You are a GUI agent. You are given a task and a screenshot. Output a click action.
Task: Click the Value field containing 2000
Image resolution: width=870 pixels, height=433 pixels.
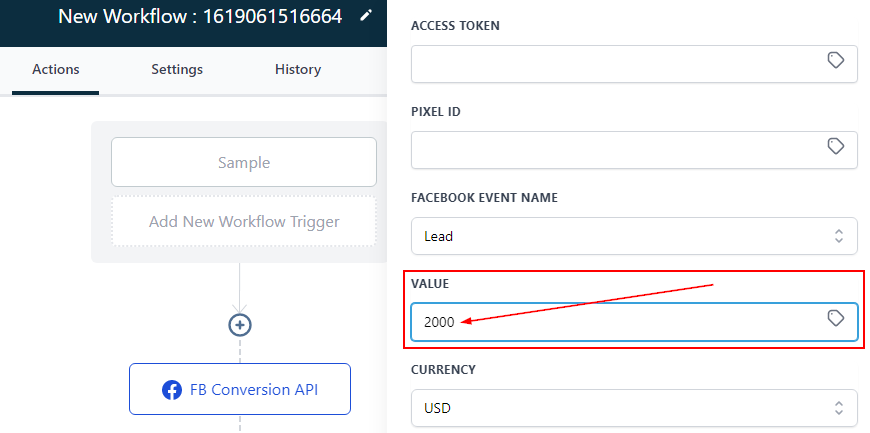pyautogui.click(x=615, y=322)
